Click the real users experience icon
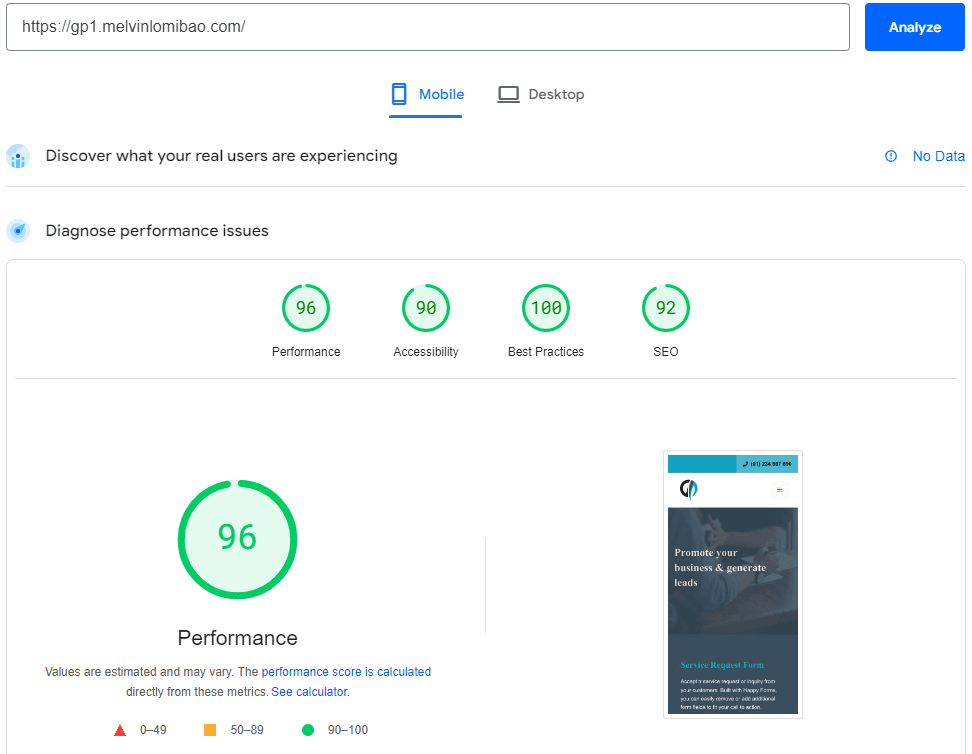The width and height of the screenshot is (972, 754). point(18,157)
